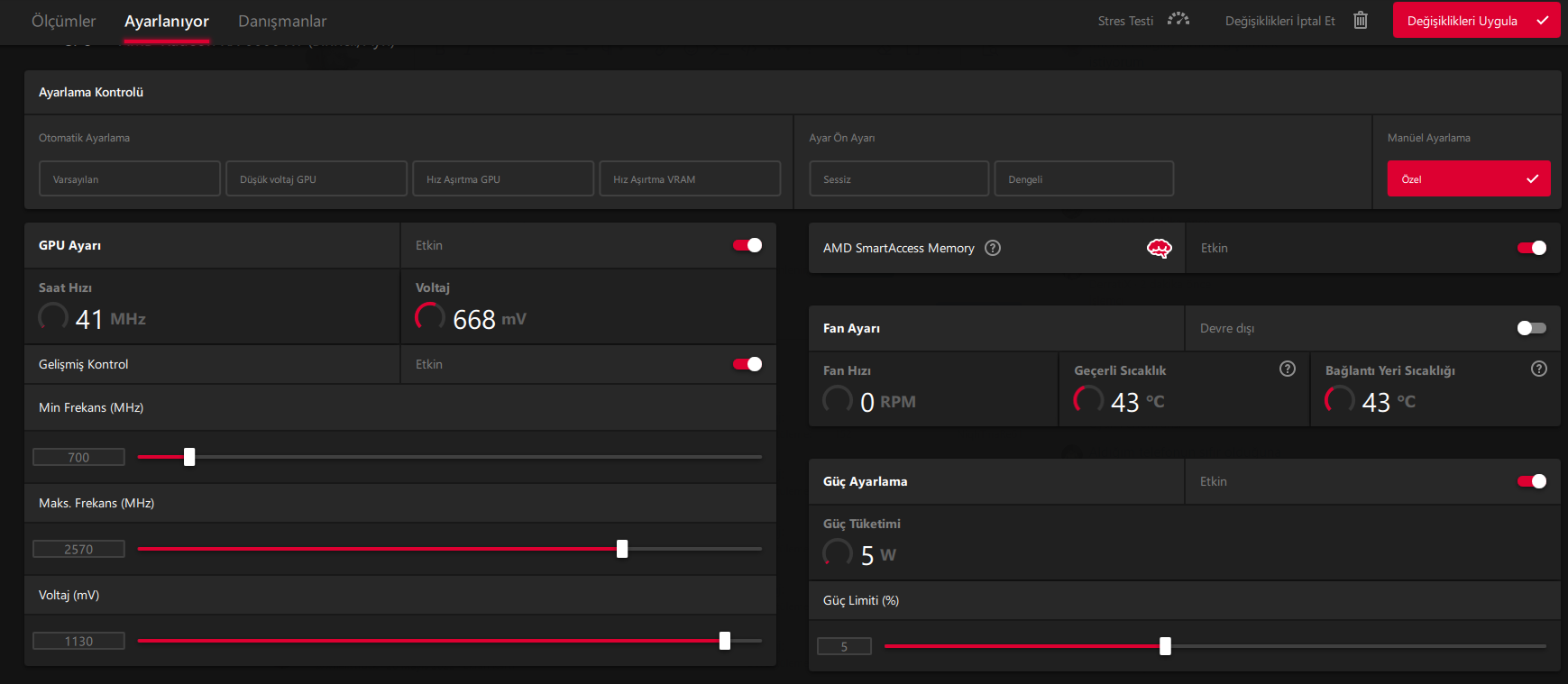Screen dimensions: 1568x684
Task: Click the Maks. Frekans slider handle
Action: (622, 549)
